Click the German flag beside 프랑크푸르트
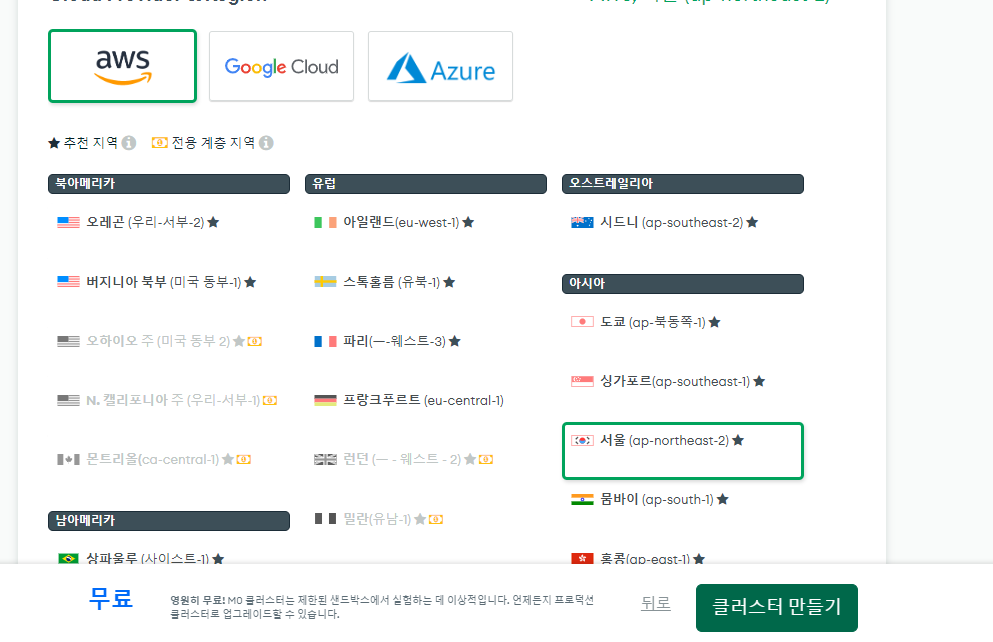Image resolution: width=993 pixels, height=642 pixels. [x=326, y=400]
